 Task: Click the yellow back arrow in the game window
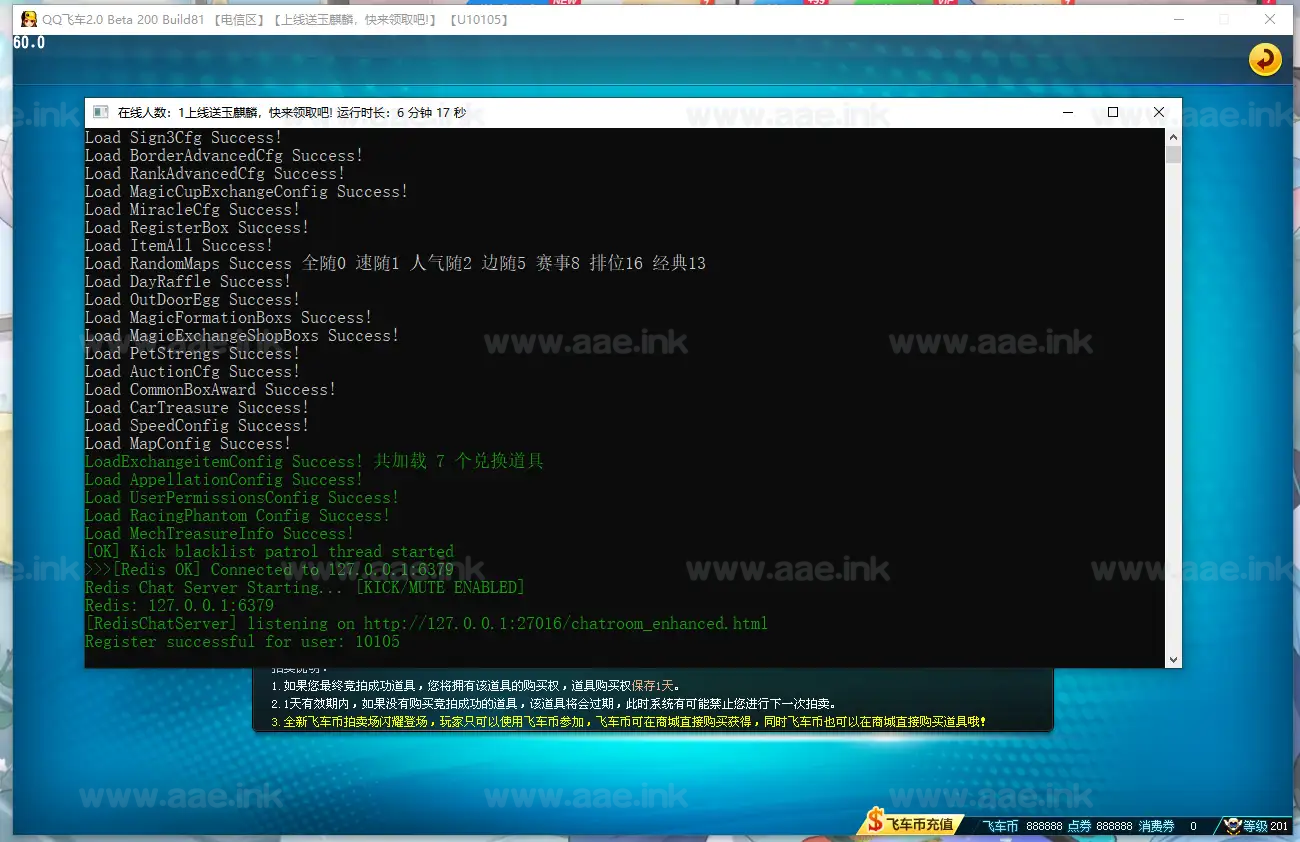point(1265,60)
